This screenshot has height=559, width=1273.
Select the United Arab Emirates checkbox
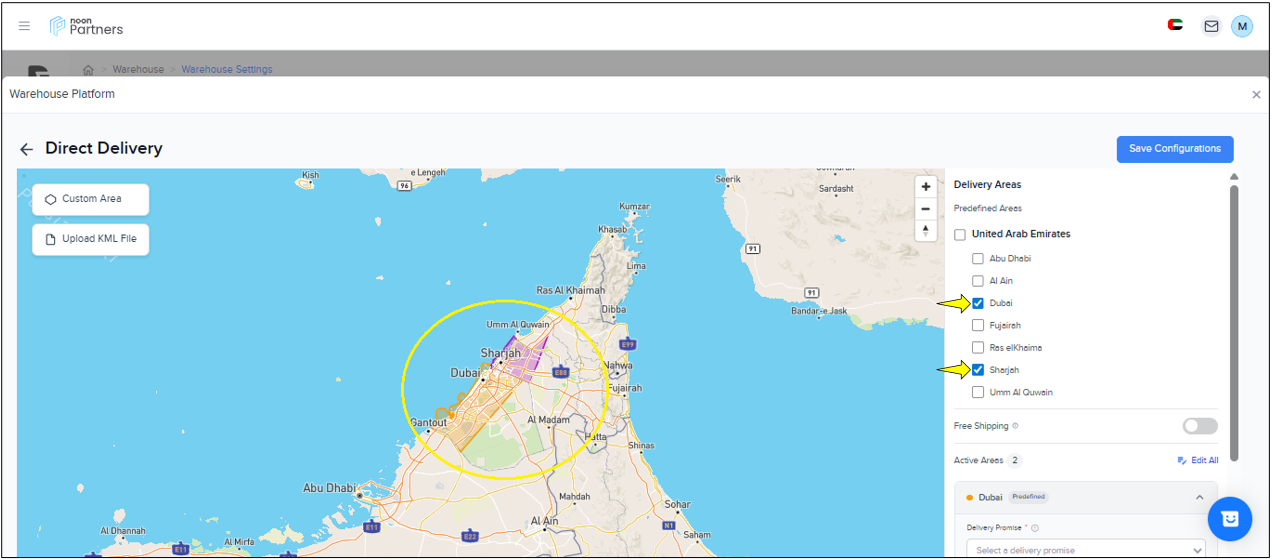click(x=960, y=235)
